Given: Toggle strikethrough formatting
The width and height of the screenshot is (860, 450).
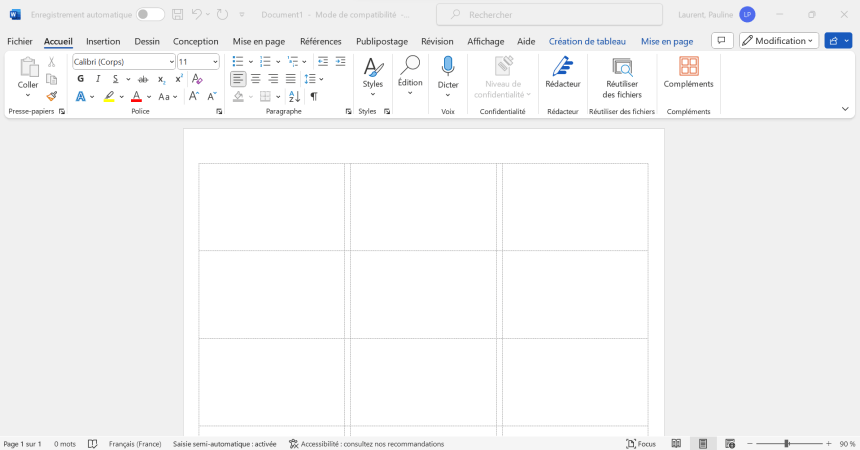Looking at the screenshot, I should tap(143, 79).
